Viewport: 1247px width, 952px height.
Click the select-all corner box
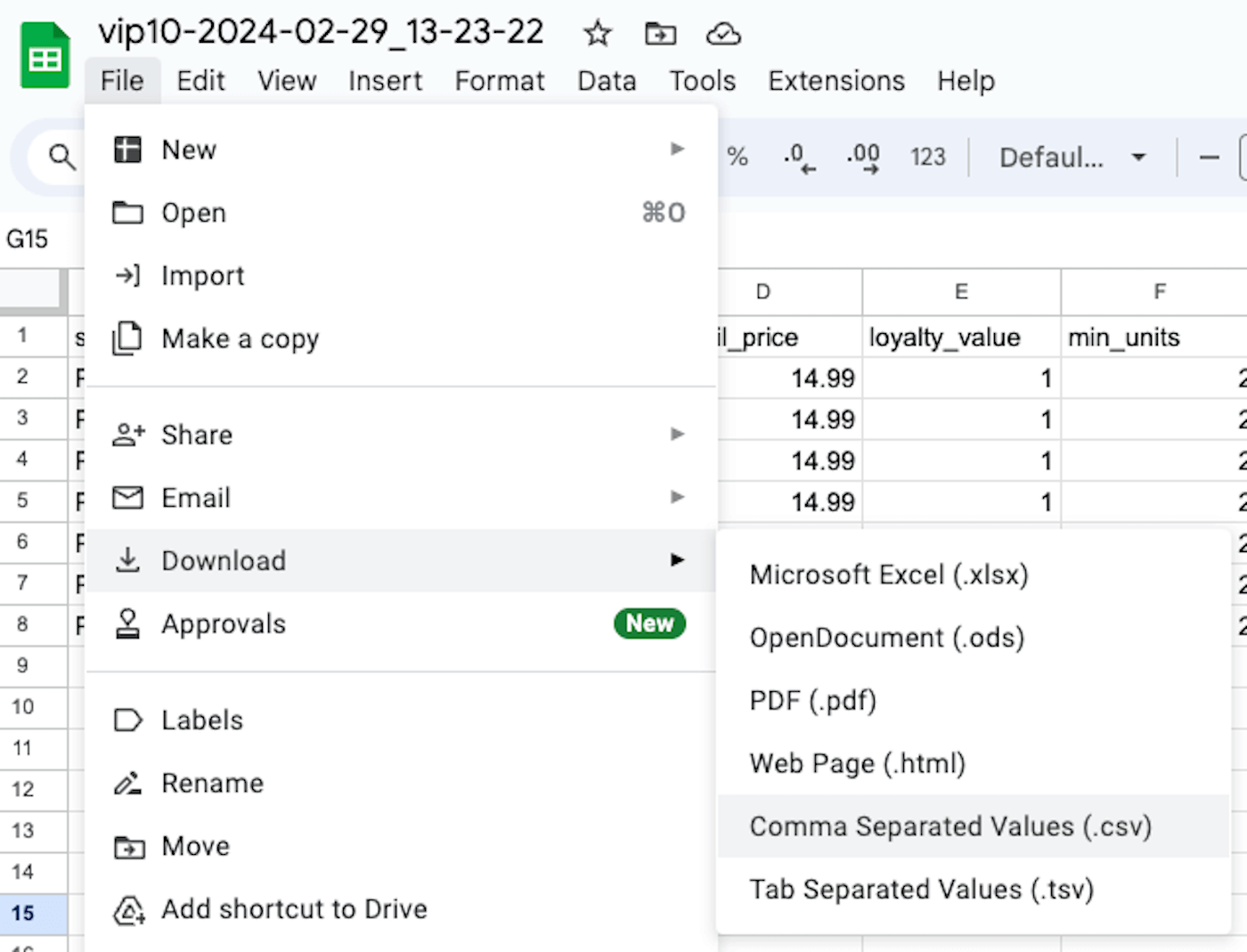tap(33, 292)
